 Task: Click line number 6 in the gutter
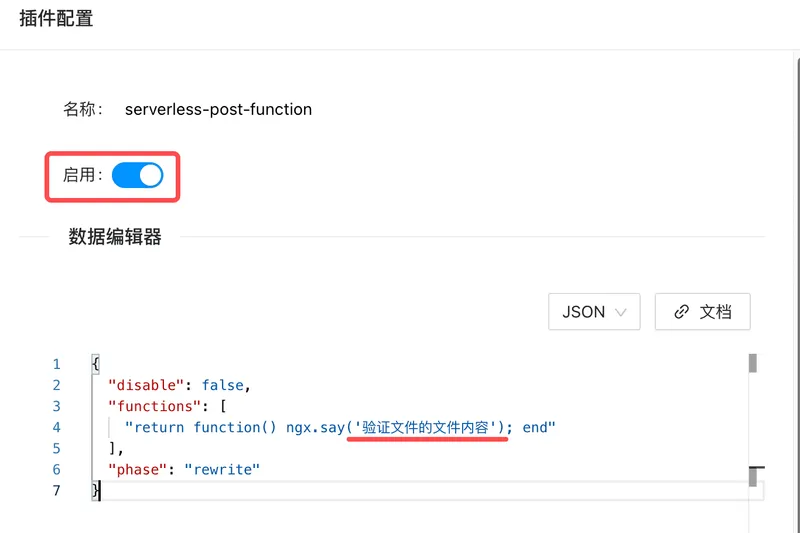point(57,469)
